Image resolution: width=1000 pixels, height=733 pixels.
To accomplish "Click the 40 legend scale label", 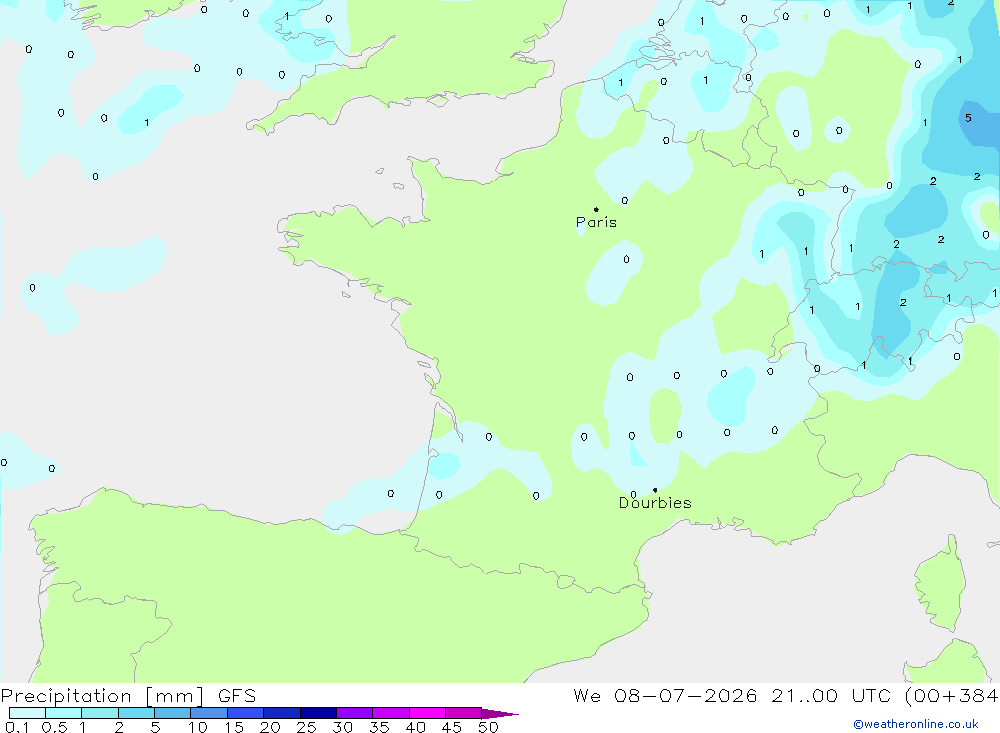I will pos(416,727).
